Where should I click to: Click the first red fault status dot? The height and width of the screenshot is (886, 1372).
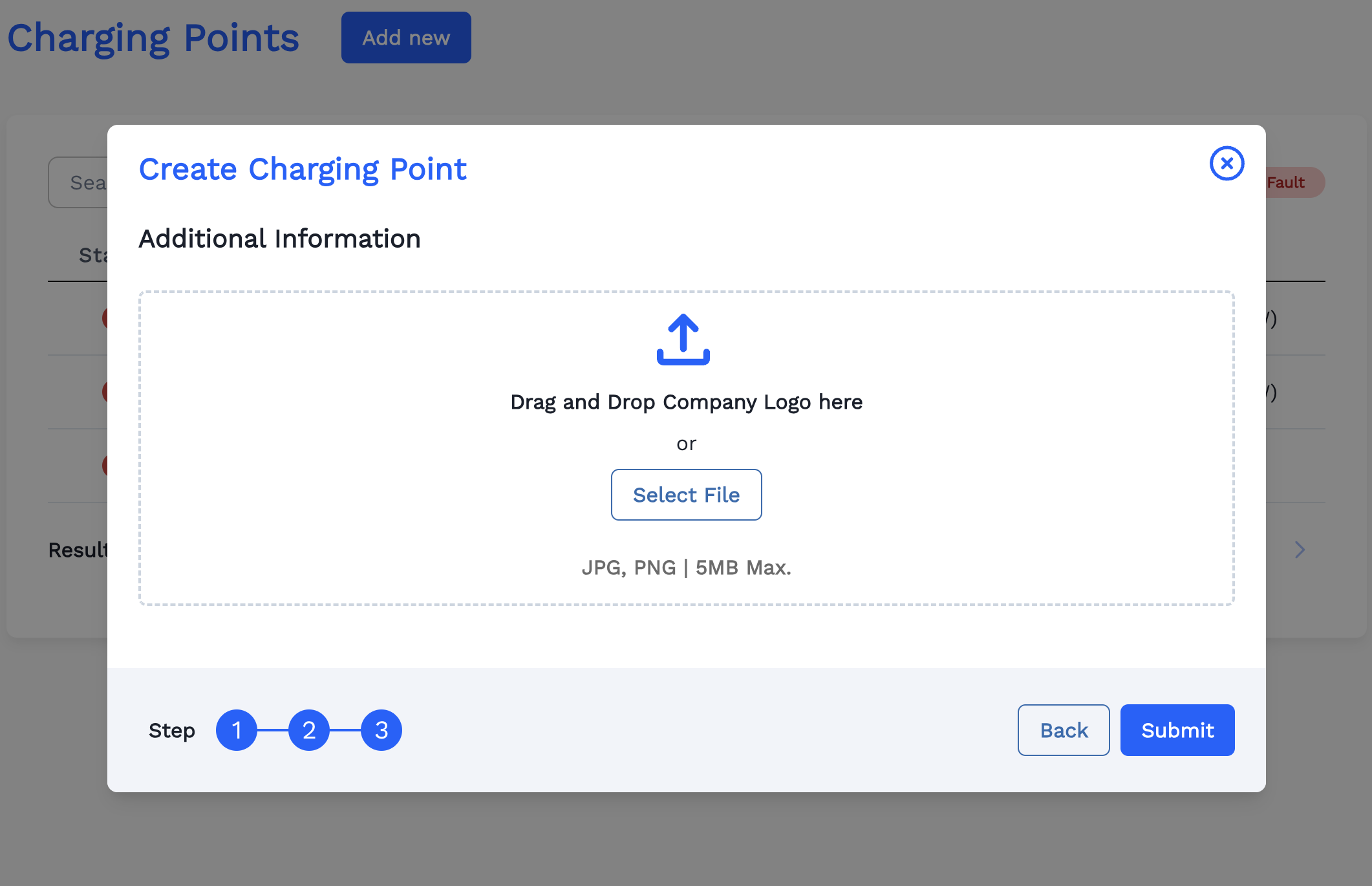click(x=107, y=318)
